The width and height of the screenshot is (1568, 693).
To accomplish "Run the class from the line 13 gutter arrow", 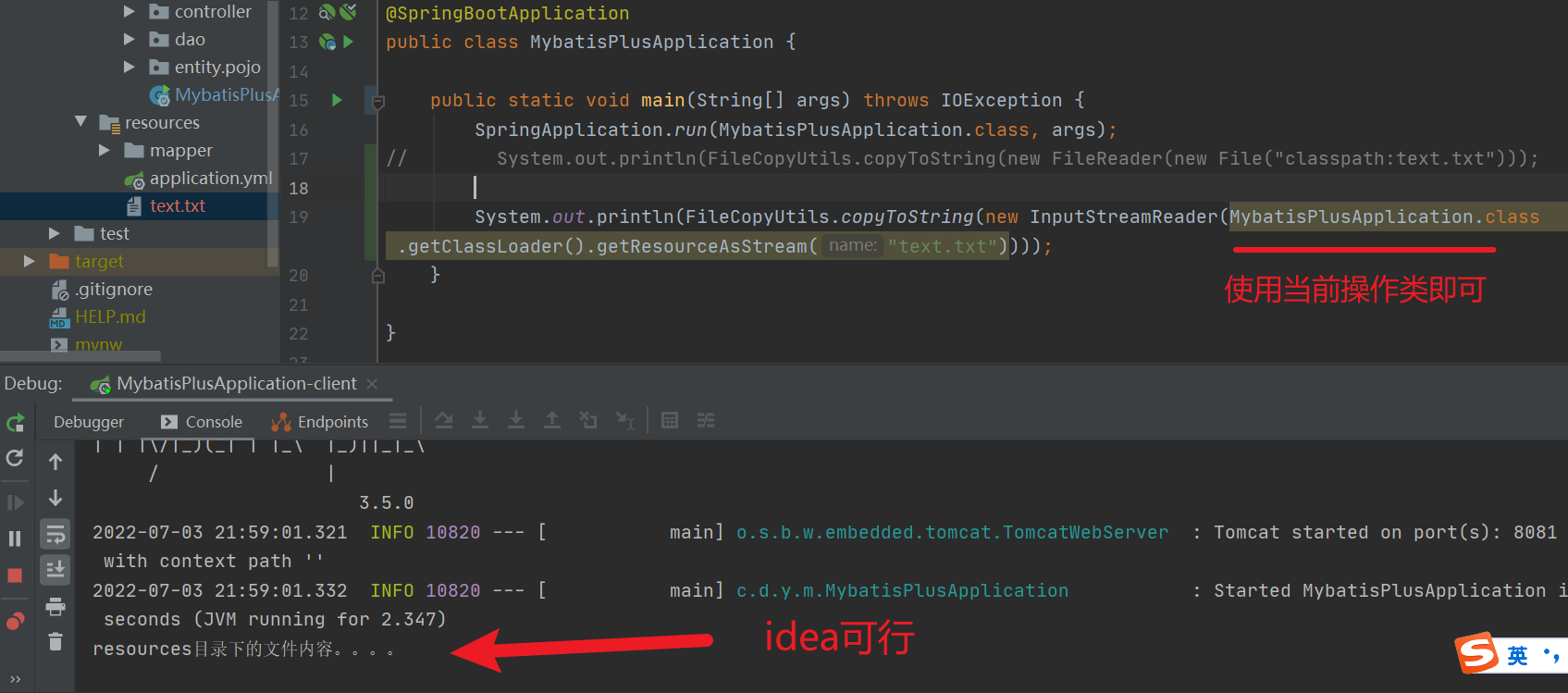I will pyautogui.click(x=349, y=42).
